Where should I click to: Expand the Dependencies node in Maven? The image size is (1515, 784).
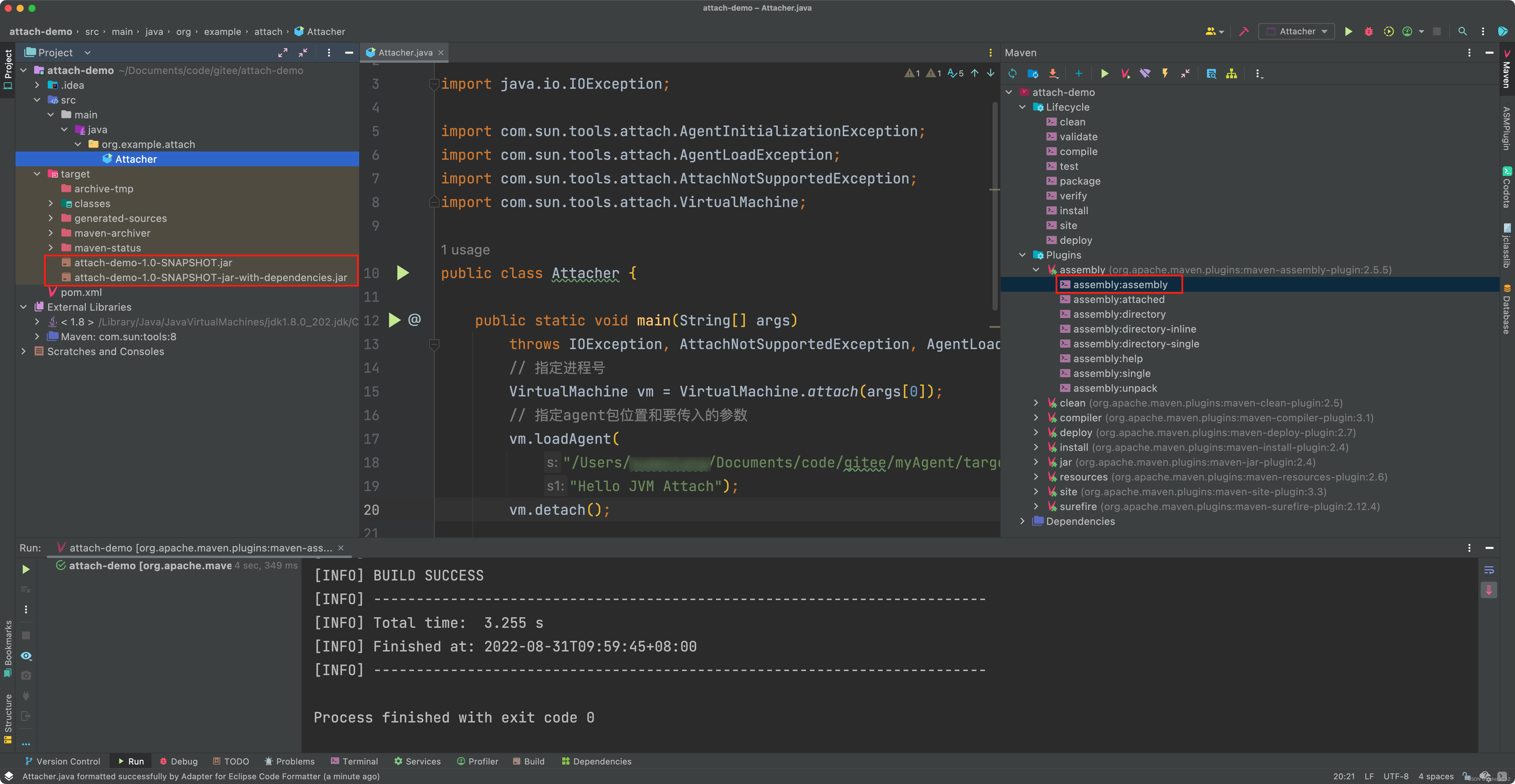click(x=1022, y=521)
